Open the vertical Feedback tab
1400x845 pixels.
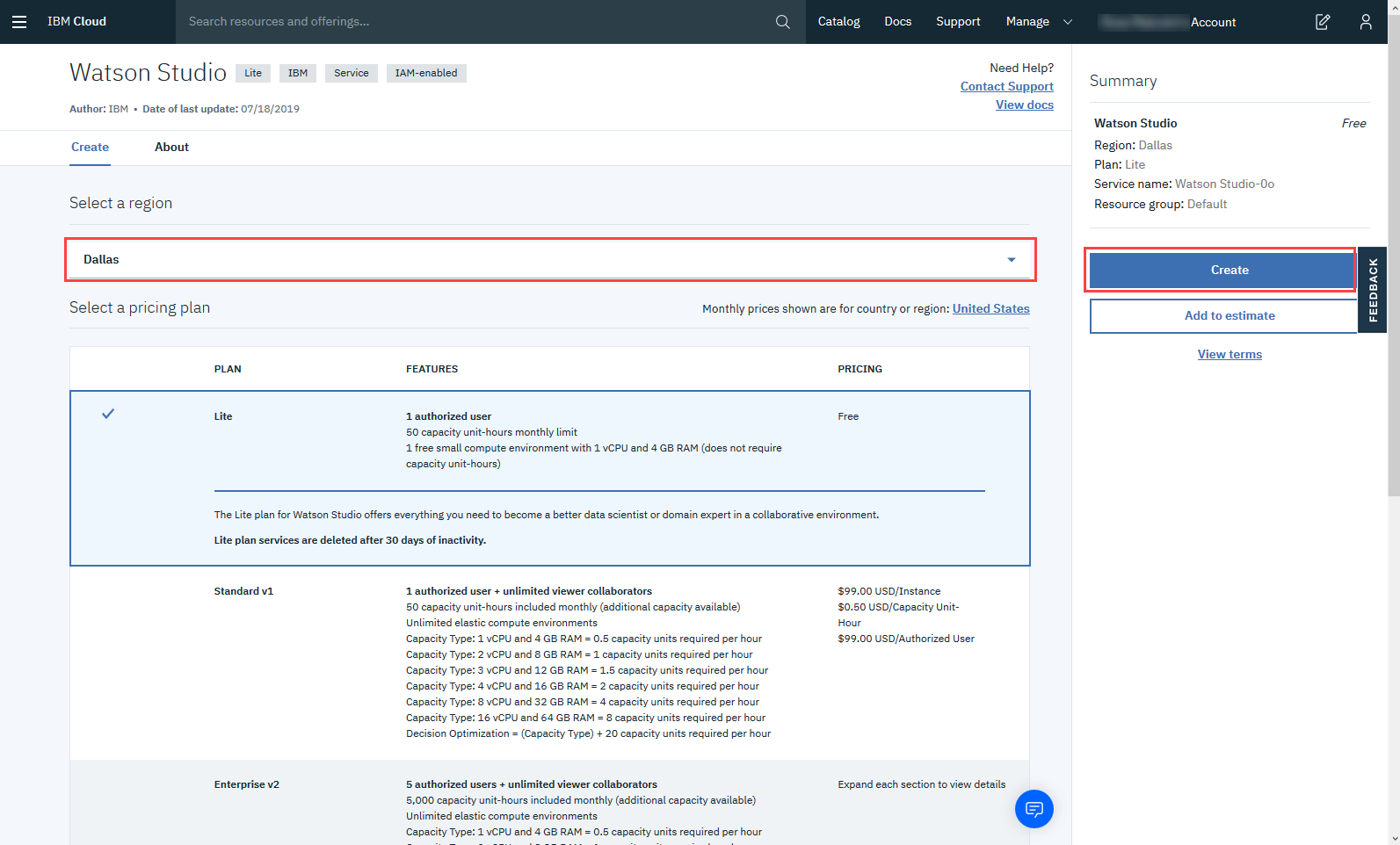[x=1372, y=290]
